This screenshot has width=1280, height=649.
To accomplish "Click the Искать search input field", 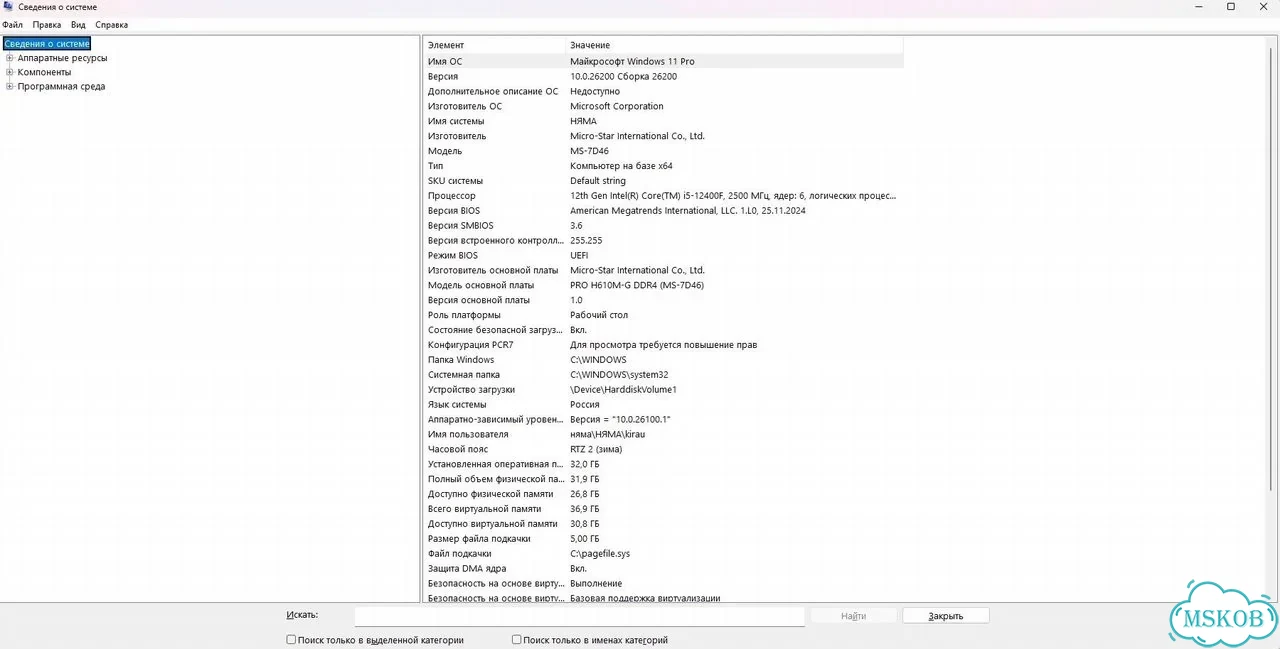I will click(580, 616).
